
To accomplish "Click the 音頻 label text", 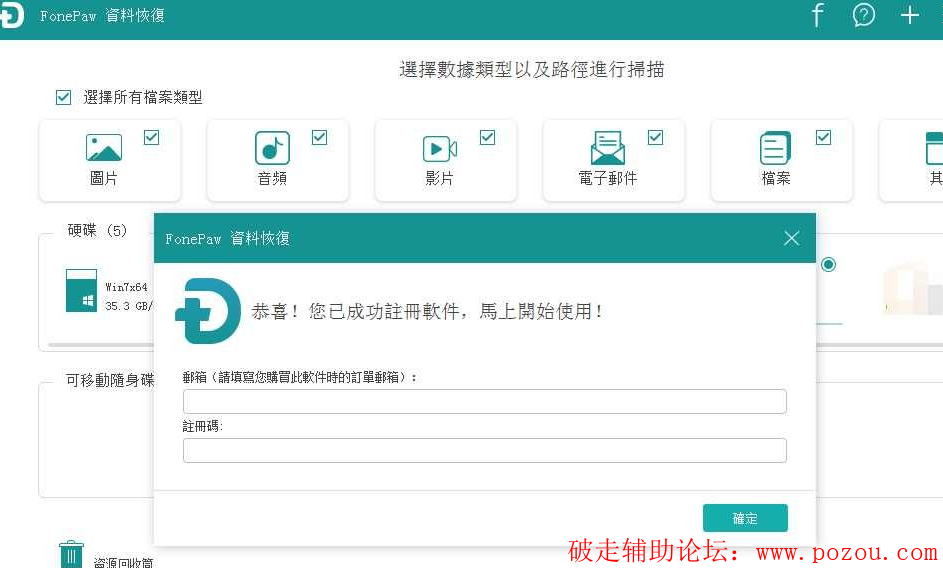I will [272, 178].
